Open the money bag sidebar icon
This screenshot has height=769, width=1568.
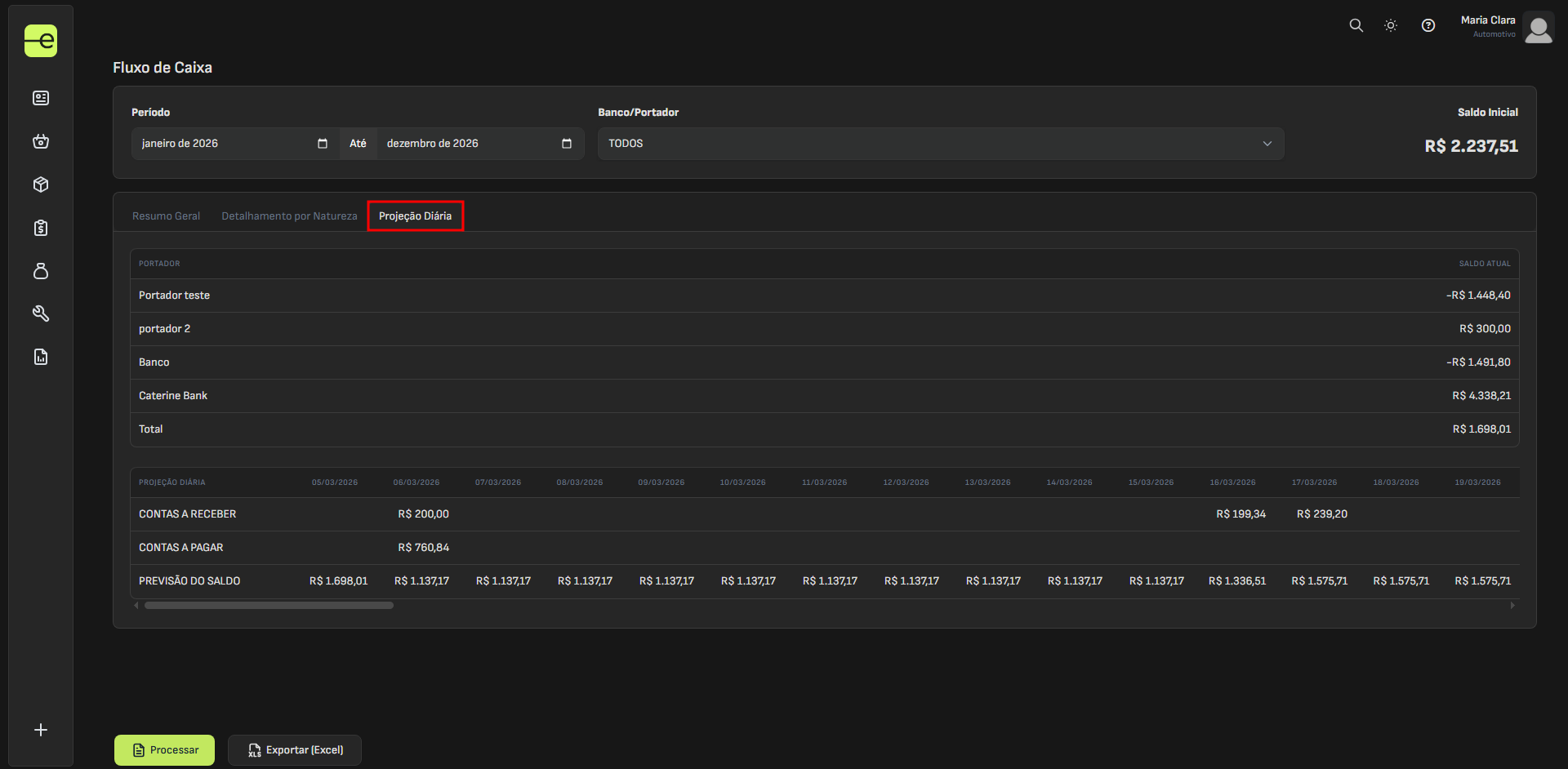41,271
